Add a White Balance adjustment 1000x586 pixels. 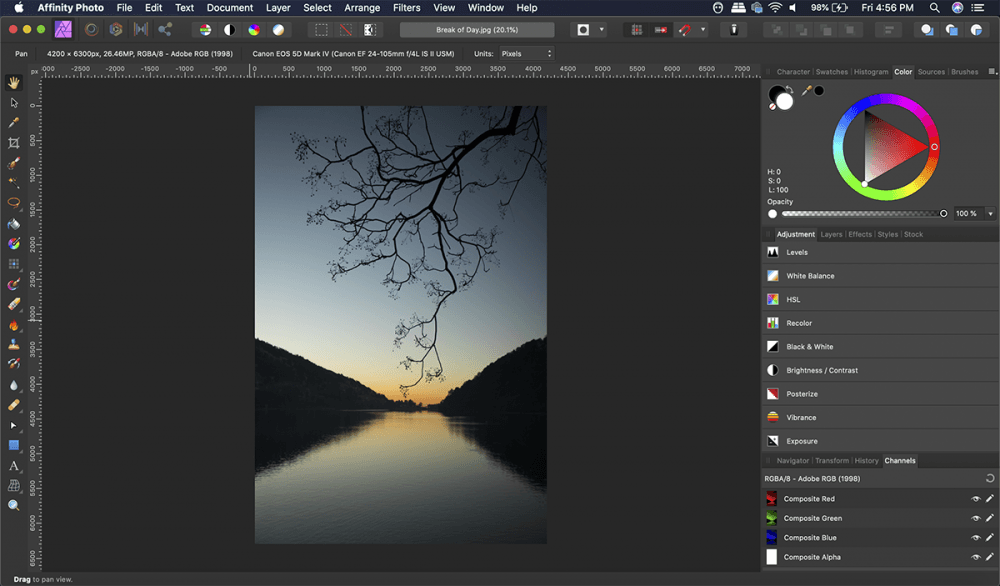pos(809,276)
